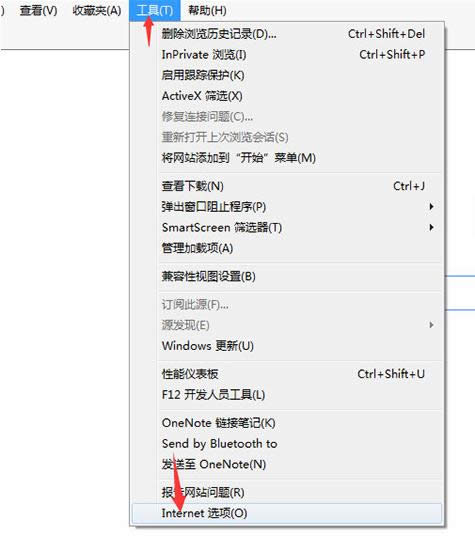Open Internet 选项(O) at menu bottom

287,513
